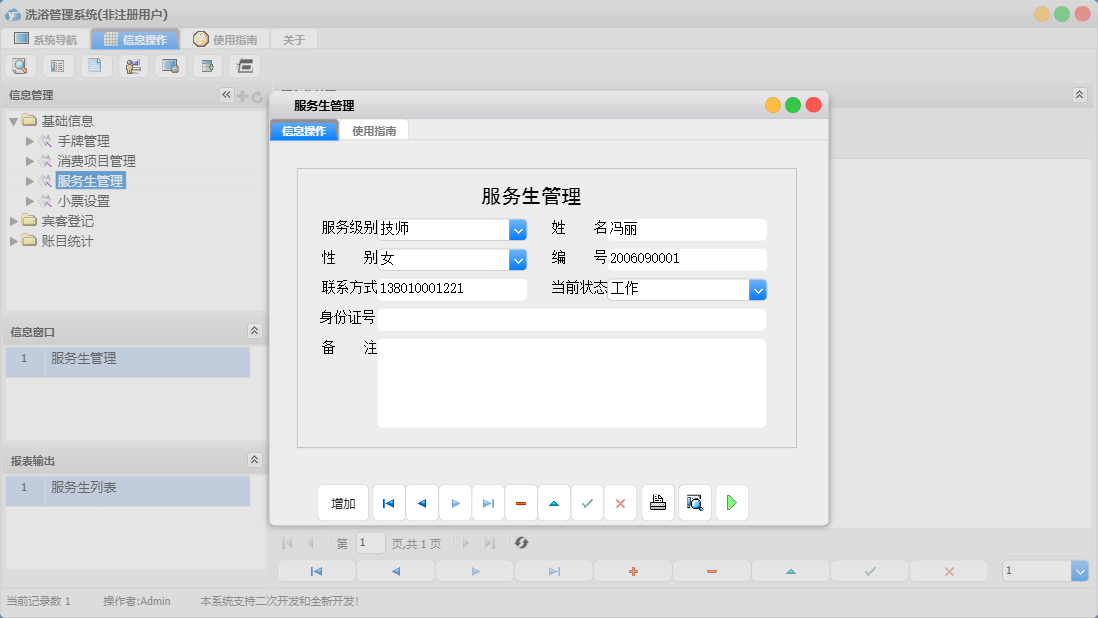The width and height of the screenshot is (1098, 618).
Task: Open the 性别 gender dropdown
Action: coord(518,259)
